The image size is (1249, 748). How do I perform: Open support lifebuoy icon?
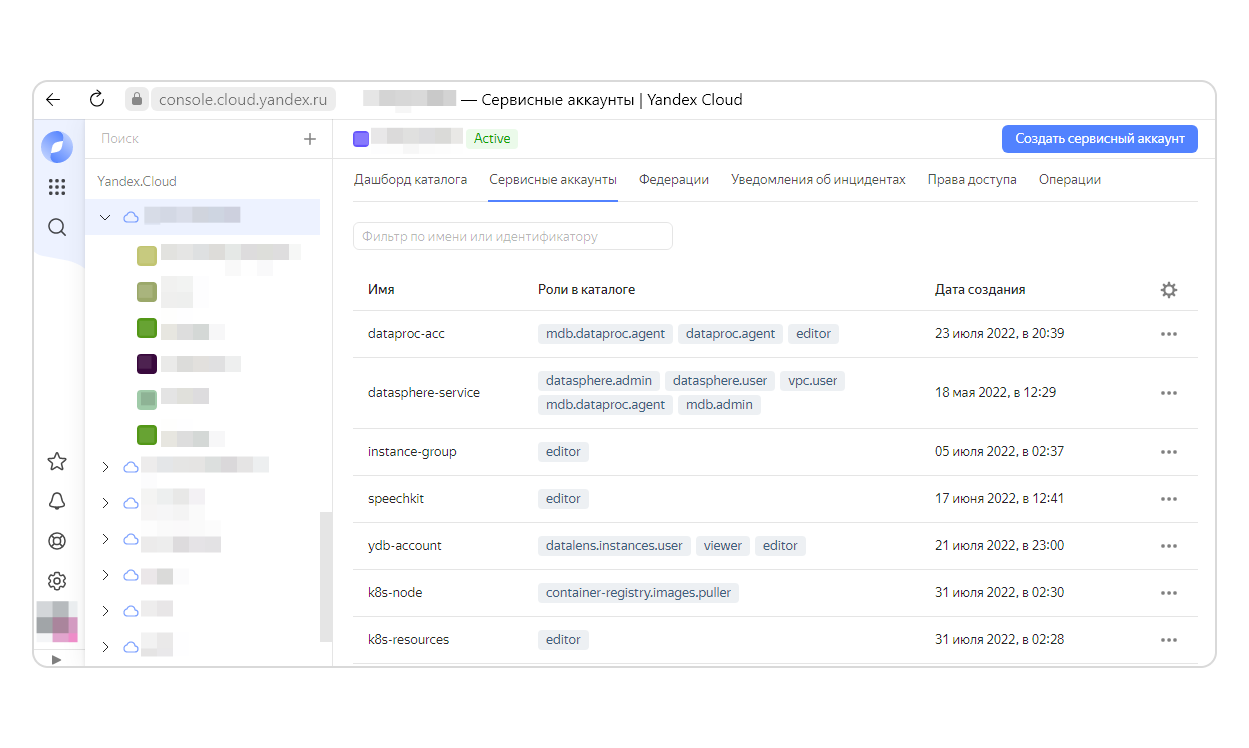(x=57, y=541)
